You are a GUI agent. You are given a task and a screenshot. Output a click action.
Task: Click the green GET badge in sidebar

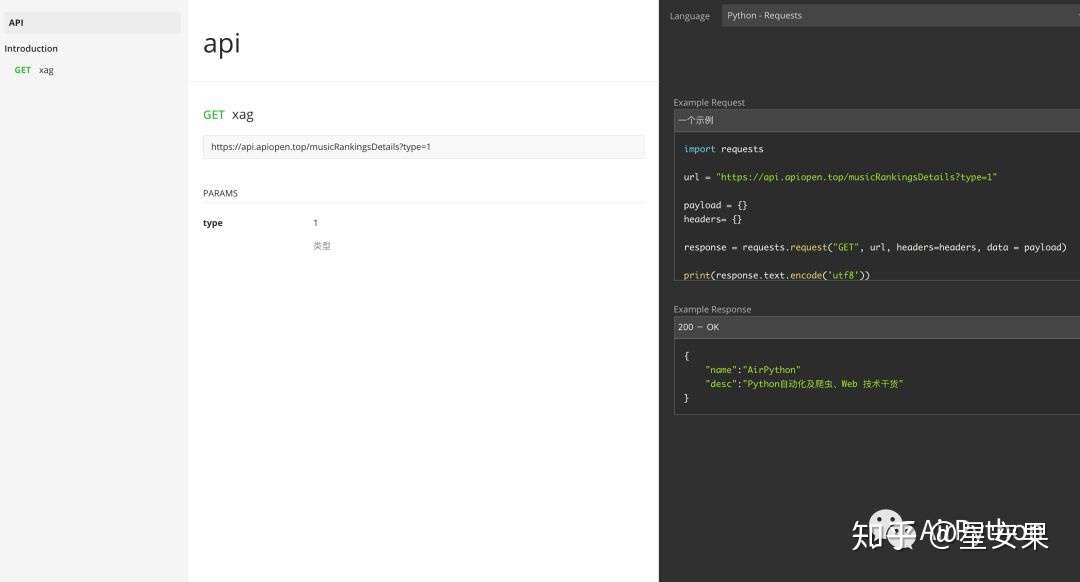[23, 70]
